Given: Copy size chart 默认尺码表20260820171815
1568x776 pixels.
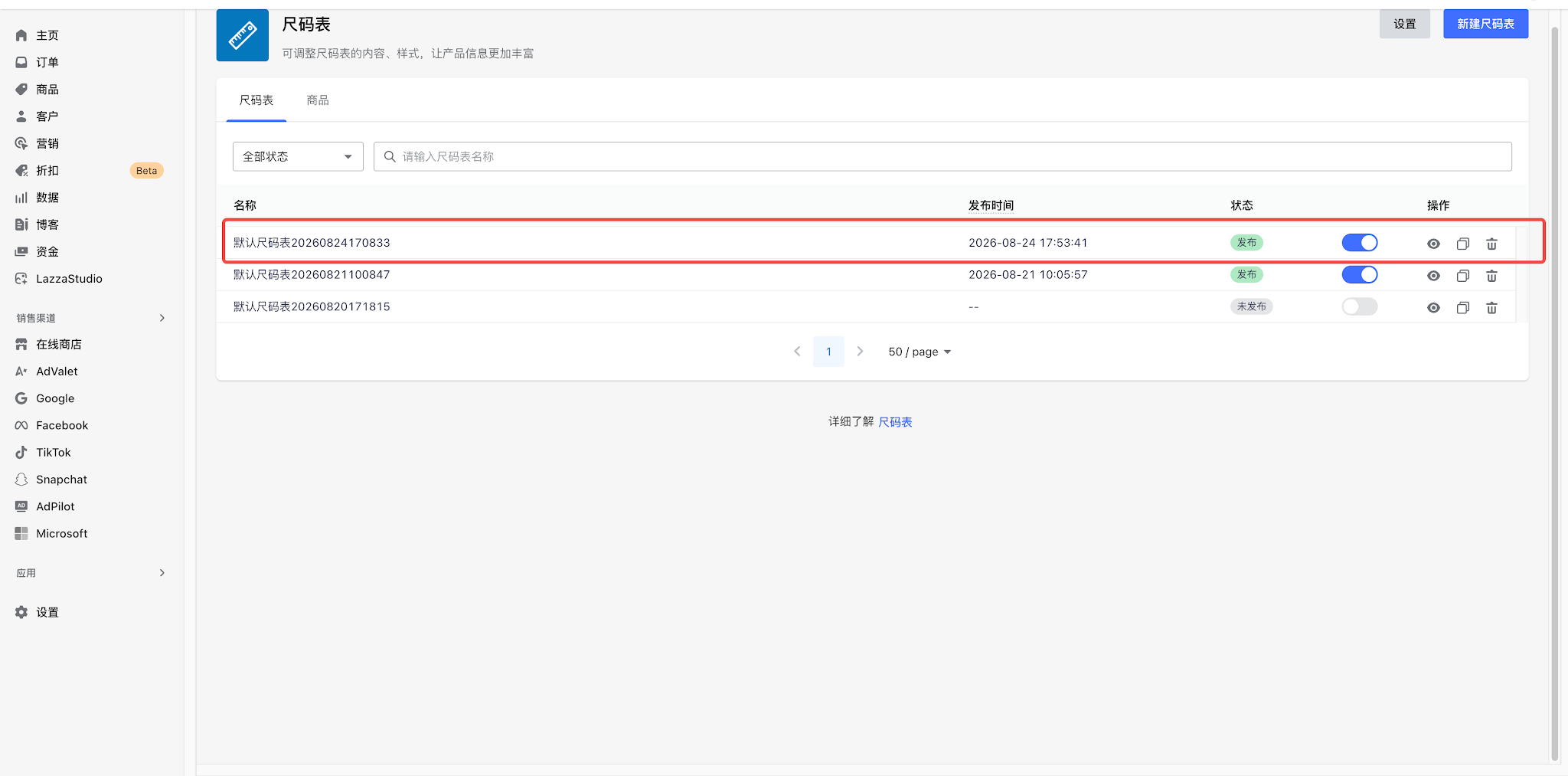Looking at the screenshot, I should [1462, 308].
